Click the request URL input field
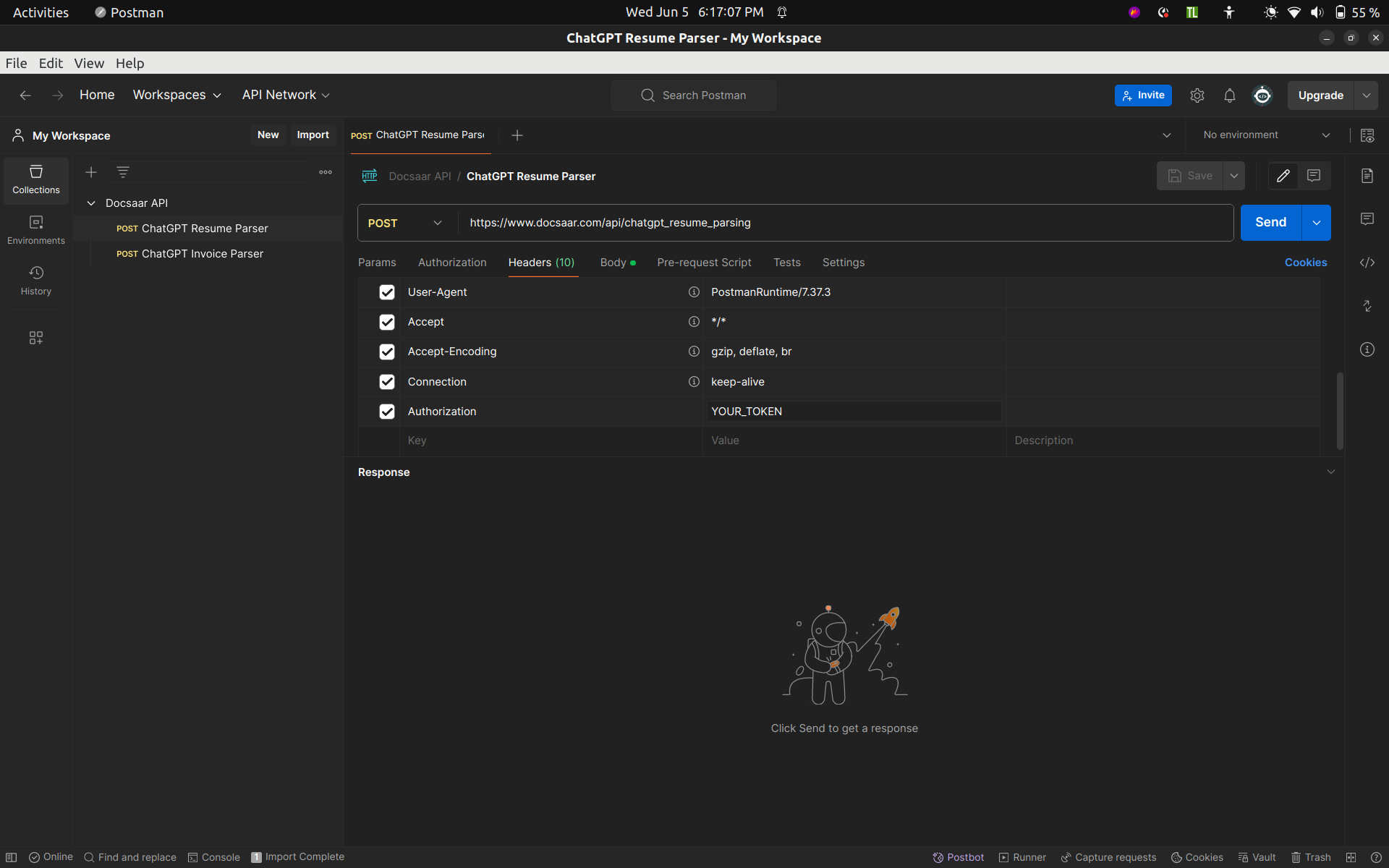 845,223
